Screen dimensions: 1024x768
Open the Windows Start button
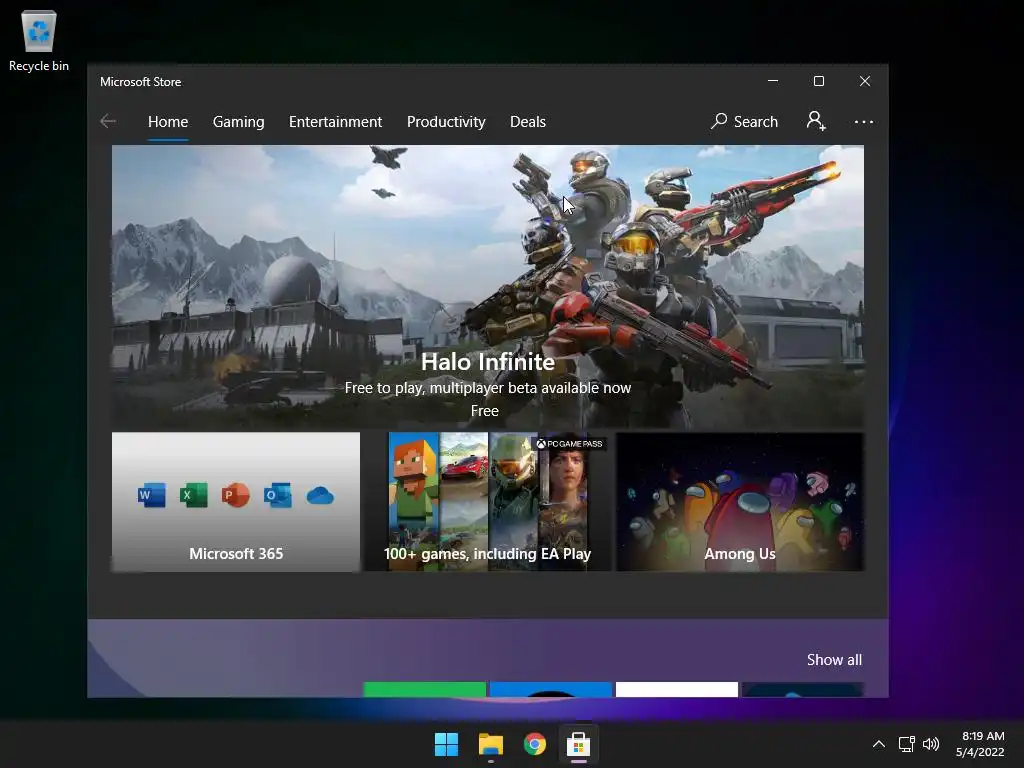point(447,744)
